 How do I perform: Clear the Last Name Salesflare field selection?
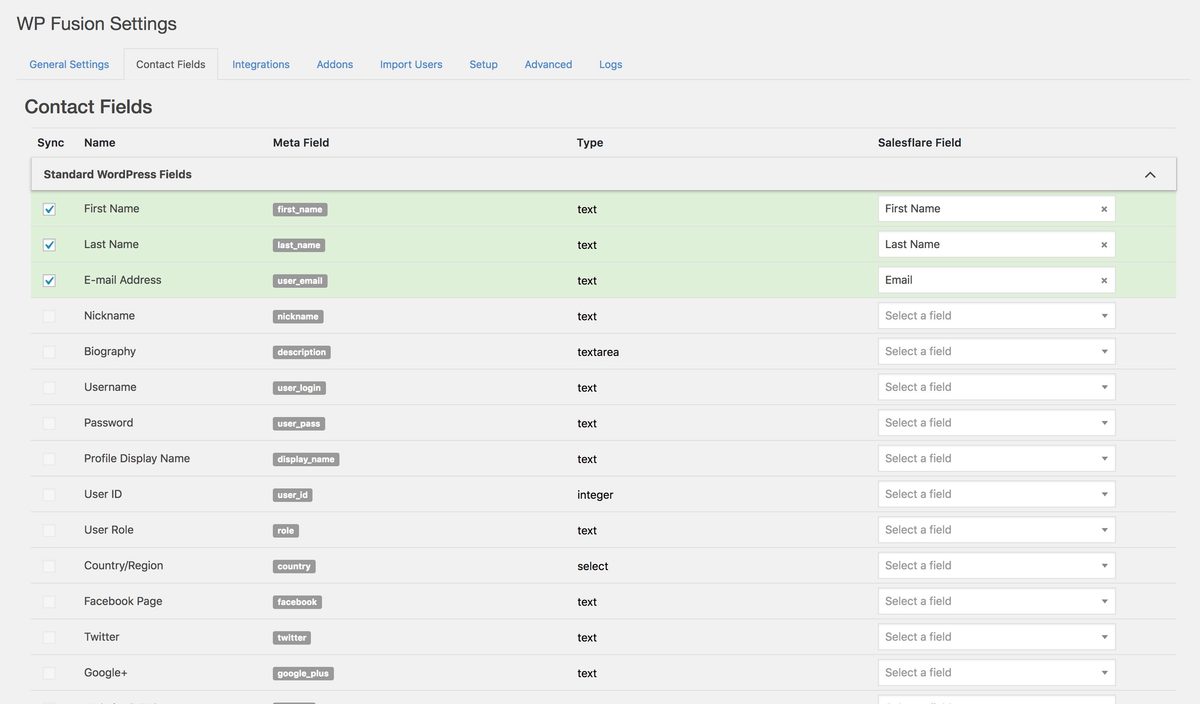click(x=1104, y=245)
